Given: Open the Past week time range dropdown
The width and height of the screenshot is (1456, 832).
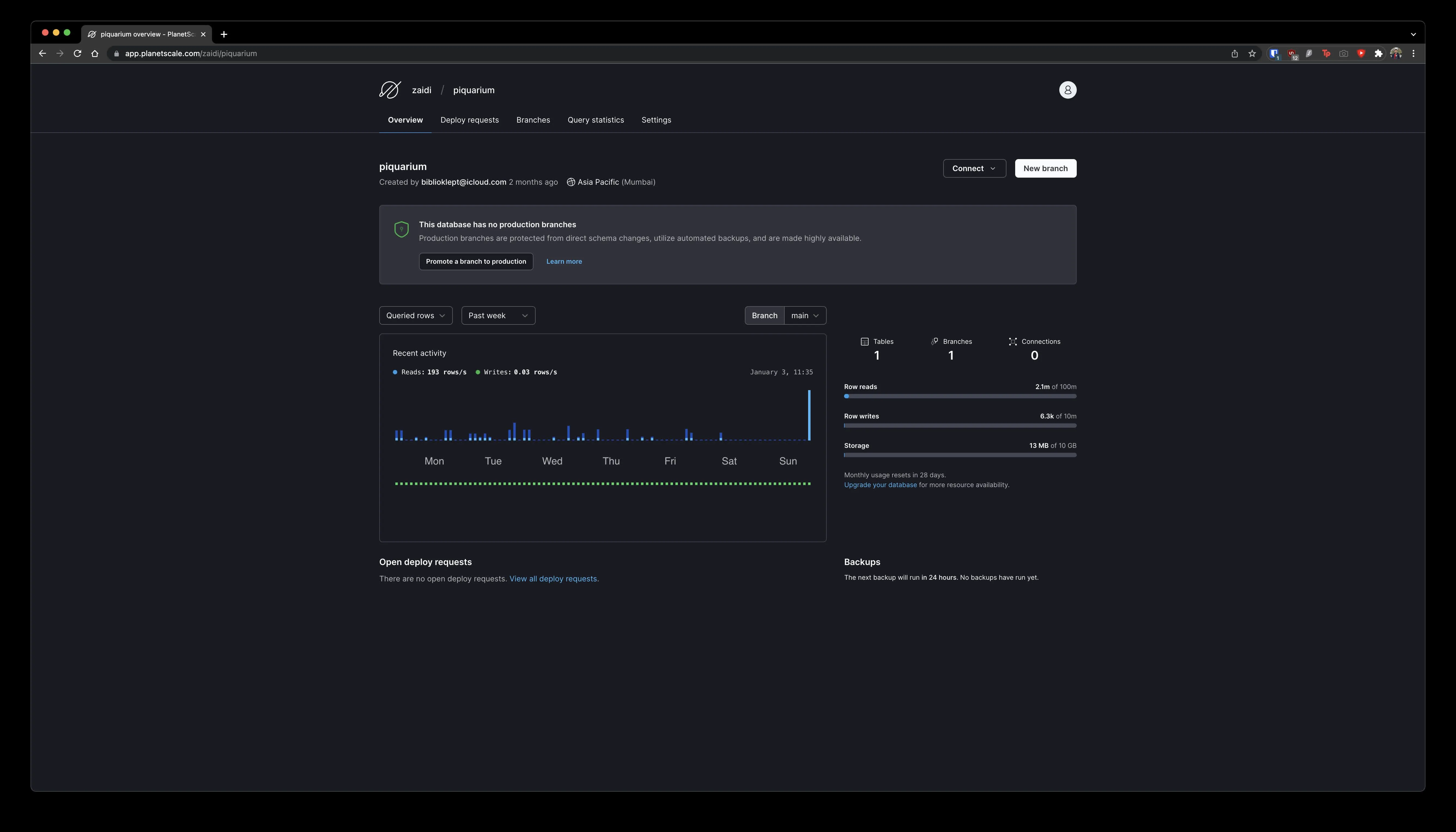Looking at the screenshot, I should point(497,315).
